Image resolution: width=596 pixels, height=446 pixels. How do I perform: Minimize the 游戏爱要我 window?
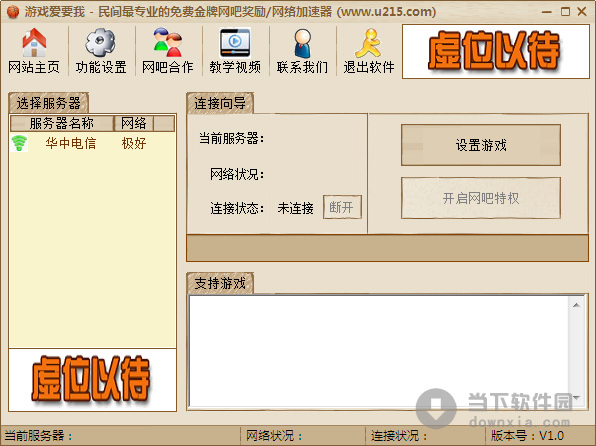tap(547, 12)
